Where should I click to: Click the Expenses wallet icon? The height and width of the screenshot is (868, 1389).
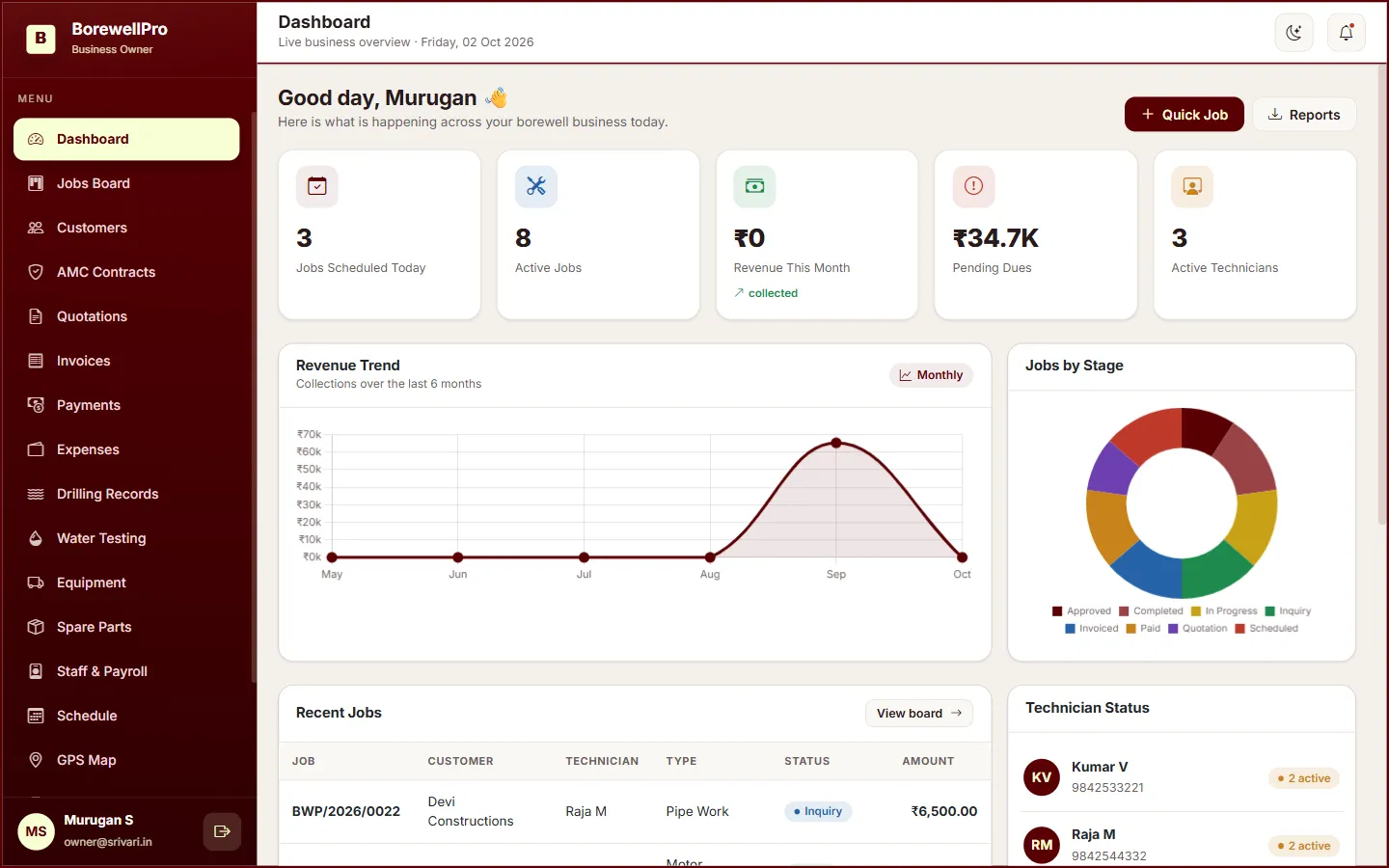(36, 449)
